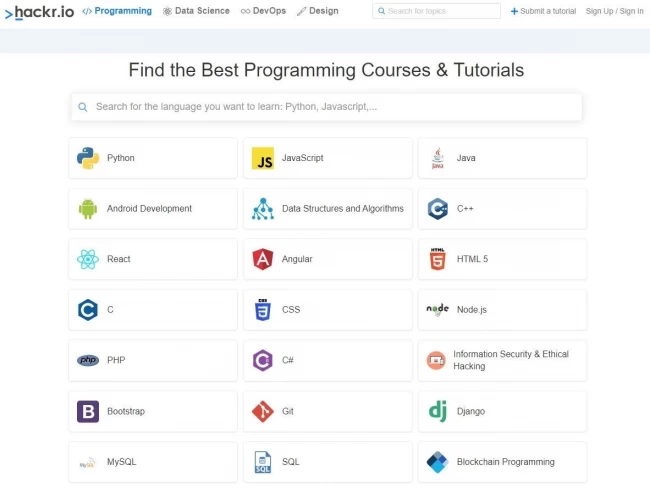
Task: Choose the Bootstrap text label
Action: [x=126, y=411]
